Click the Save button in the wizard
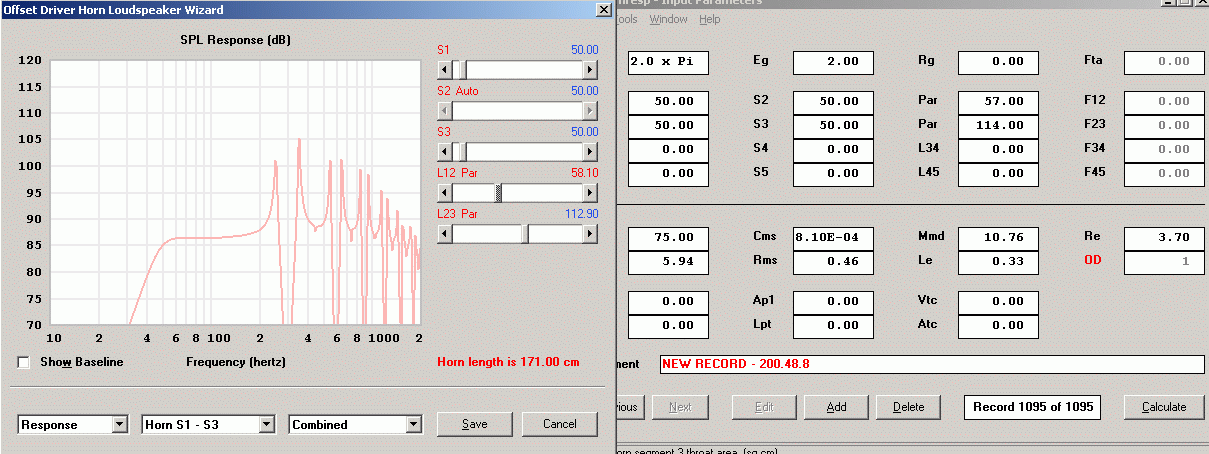1209x454 pixels. [x=474, y=424]
